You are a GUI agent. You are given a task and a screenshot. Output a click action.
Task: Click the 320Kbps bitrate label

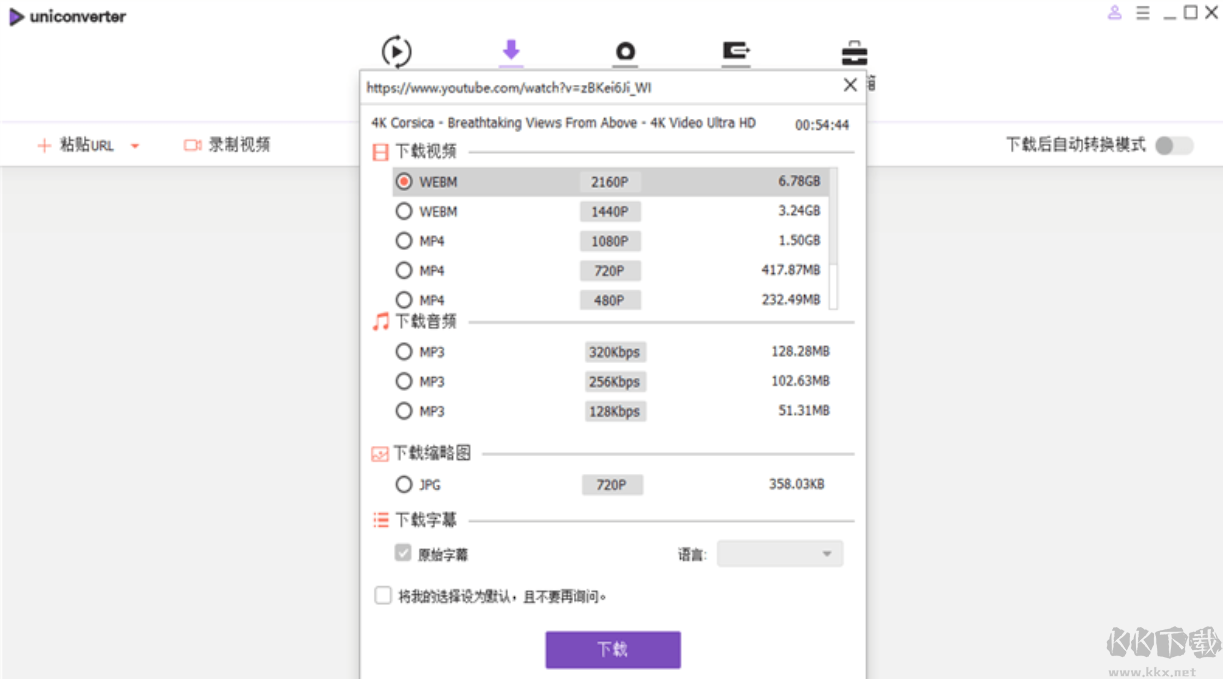[x=615, y=352]
